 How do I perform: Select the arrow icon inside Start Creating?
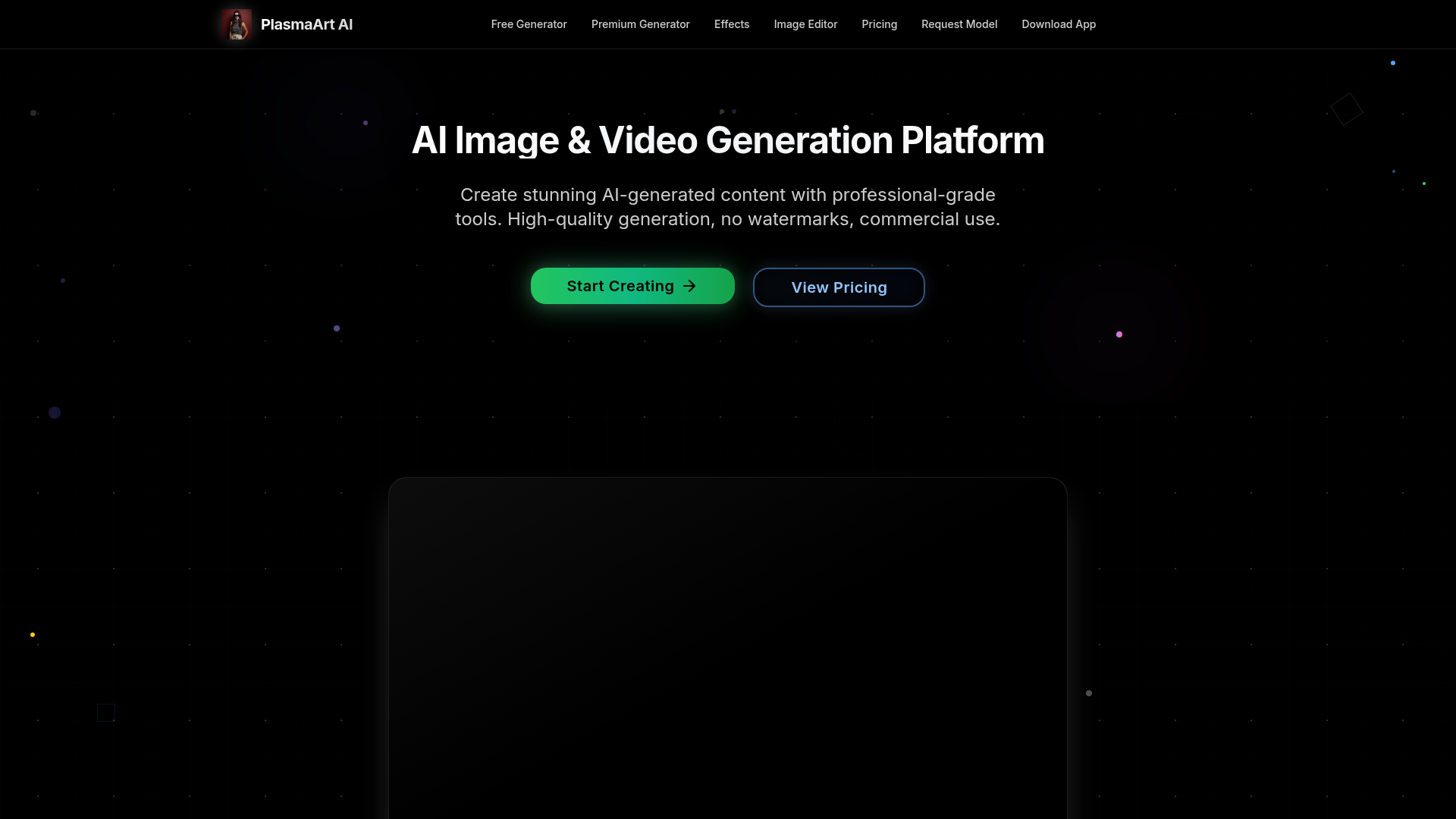pyautogui.click(x=690, y=286)
